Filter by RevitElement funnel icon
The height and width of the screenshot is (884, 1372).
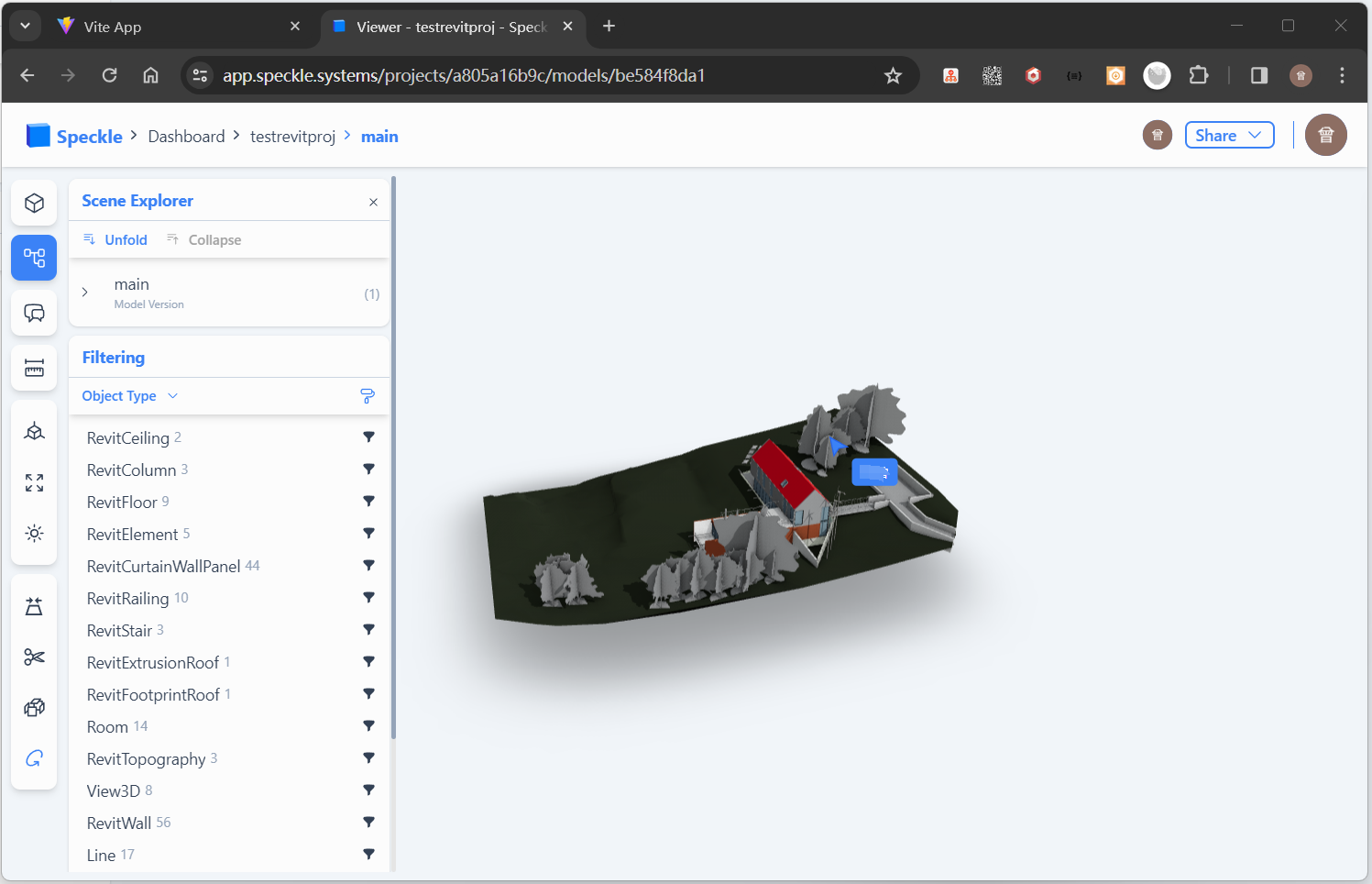(x=368, y=534)
